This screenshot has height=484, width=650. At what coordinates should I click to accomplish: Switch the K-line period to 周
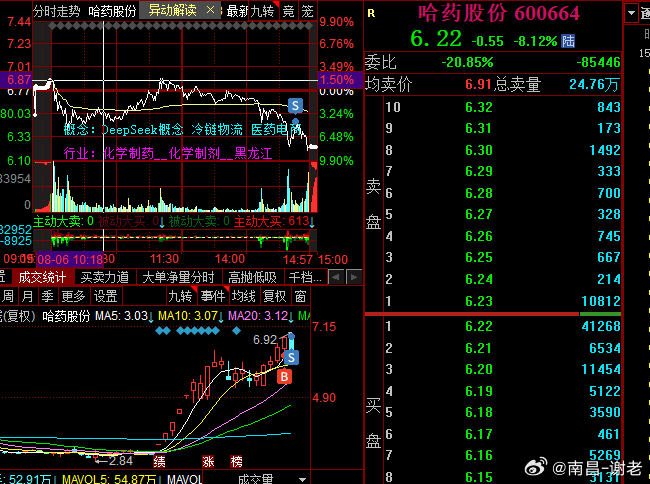pyautogui.click(x=7, y=296)
